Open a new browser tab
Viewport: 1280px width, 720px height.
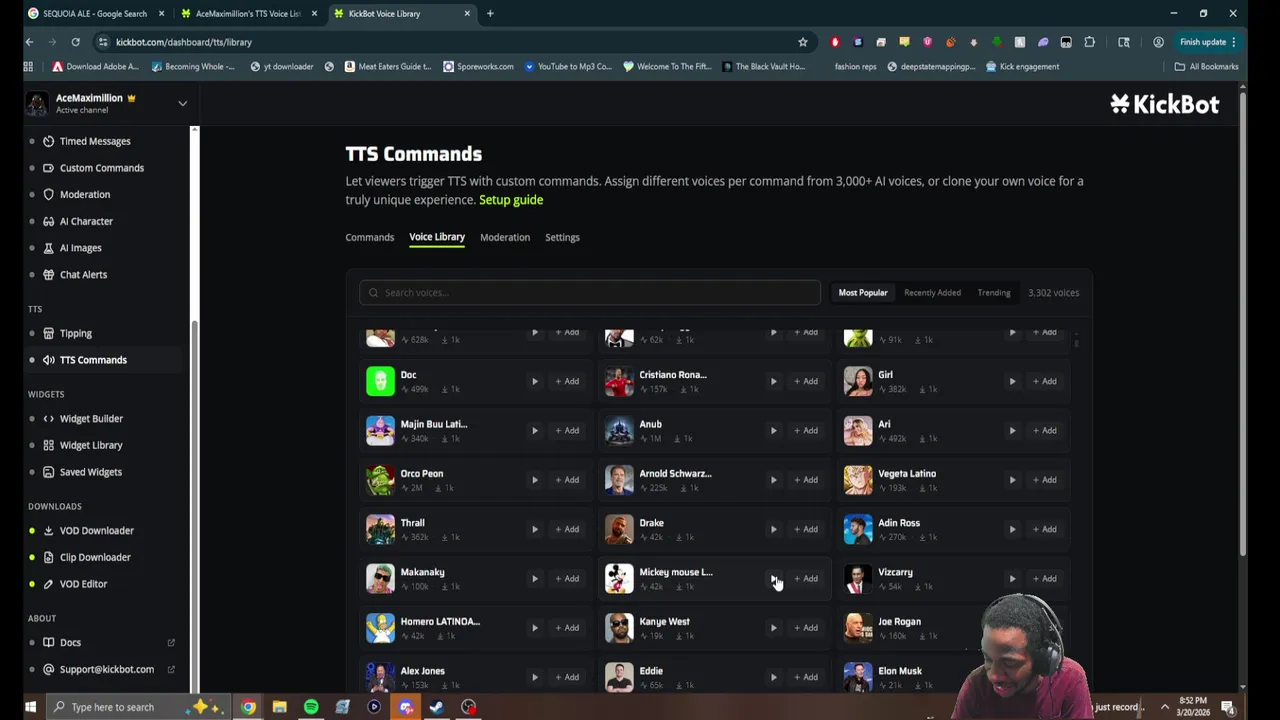[x=490, y=14]
